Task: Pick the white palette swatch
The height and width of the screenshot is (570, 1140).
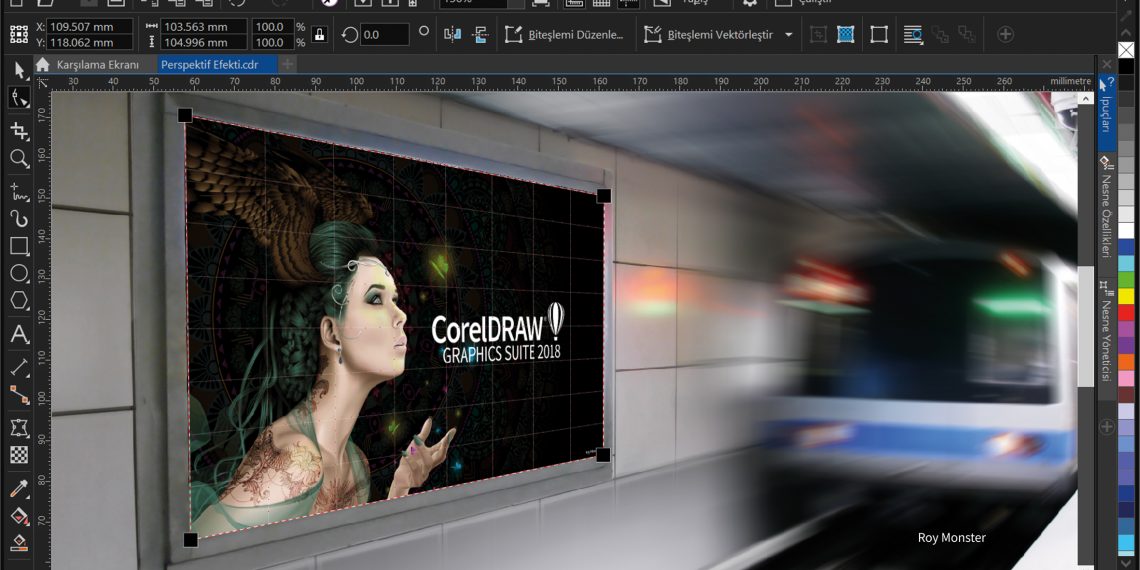Action: [1126, 230]
